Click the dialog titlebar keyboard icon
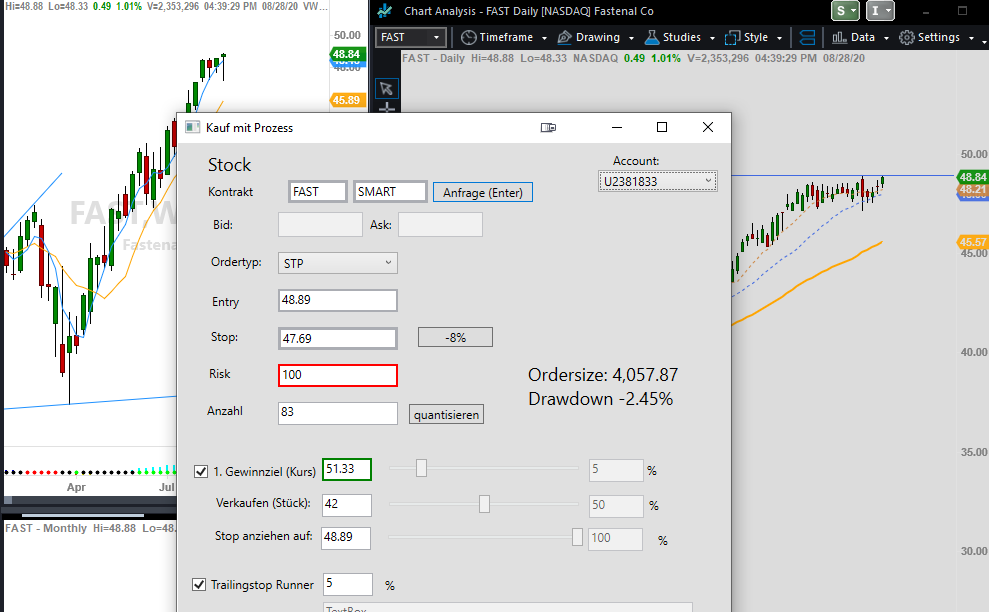 point(548,127)
